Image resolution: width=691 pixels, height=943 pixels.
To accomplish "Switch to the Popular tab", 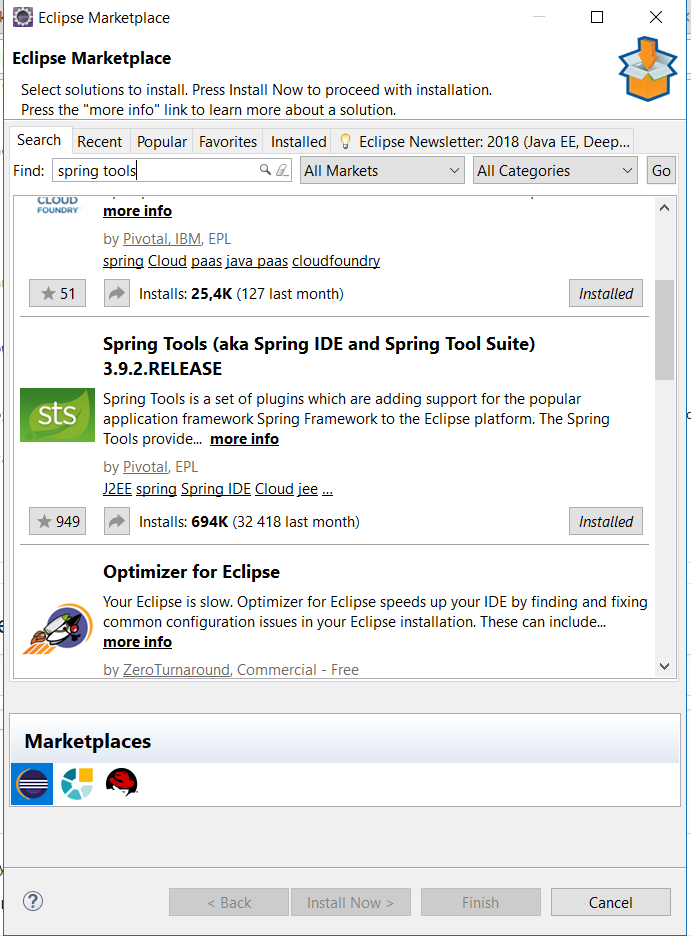I will point(162,142).
